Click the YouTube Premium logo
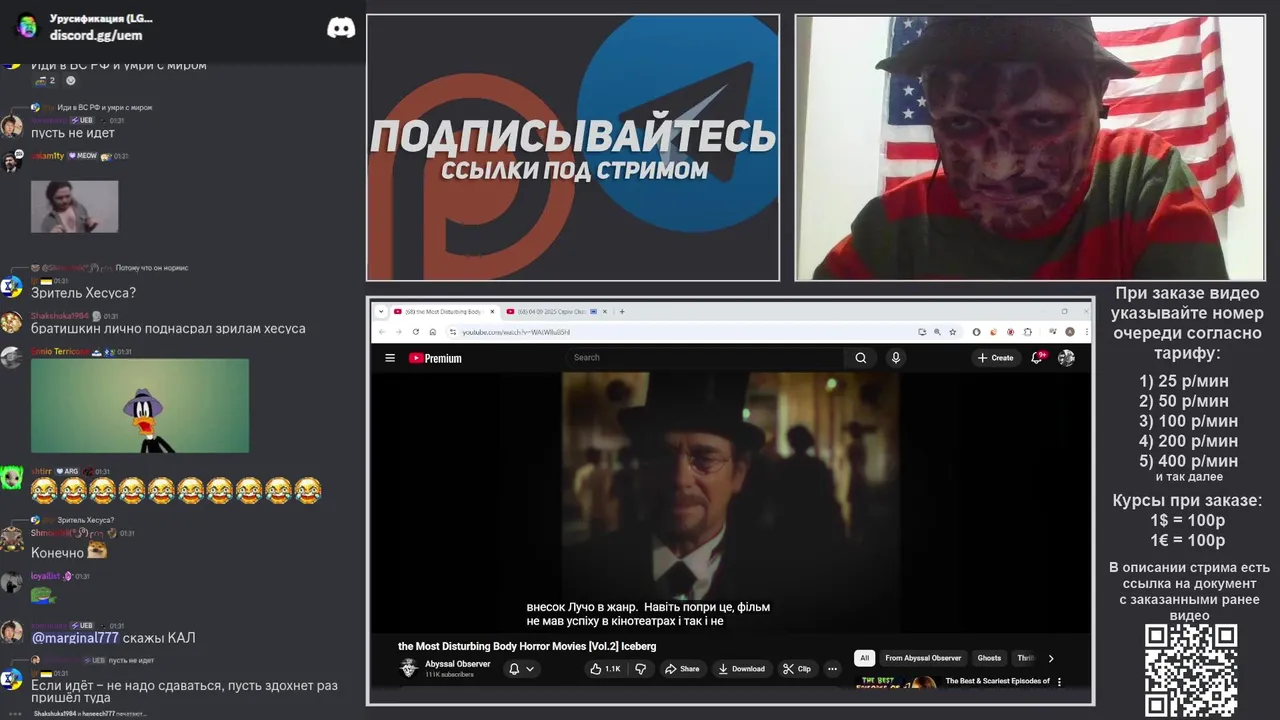 pyautogui.click(x=435, y=358)
